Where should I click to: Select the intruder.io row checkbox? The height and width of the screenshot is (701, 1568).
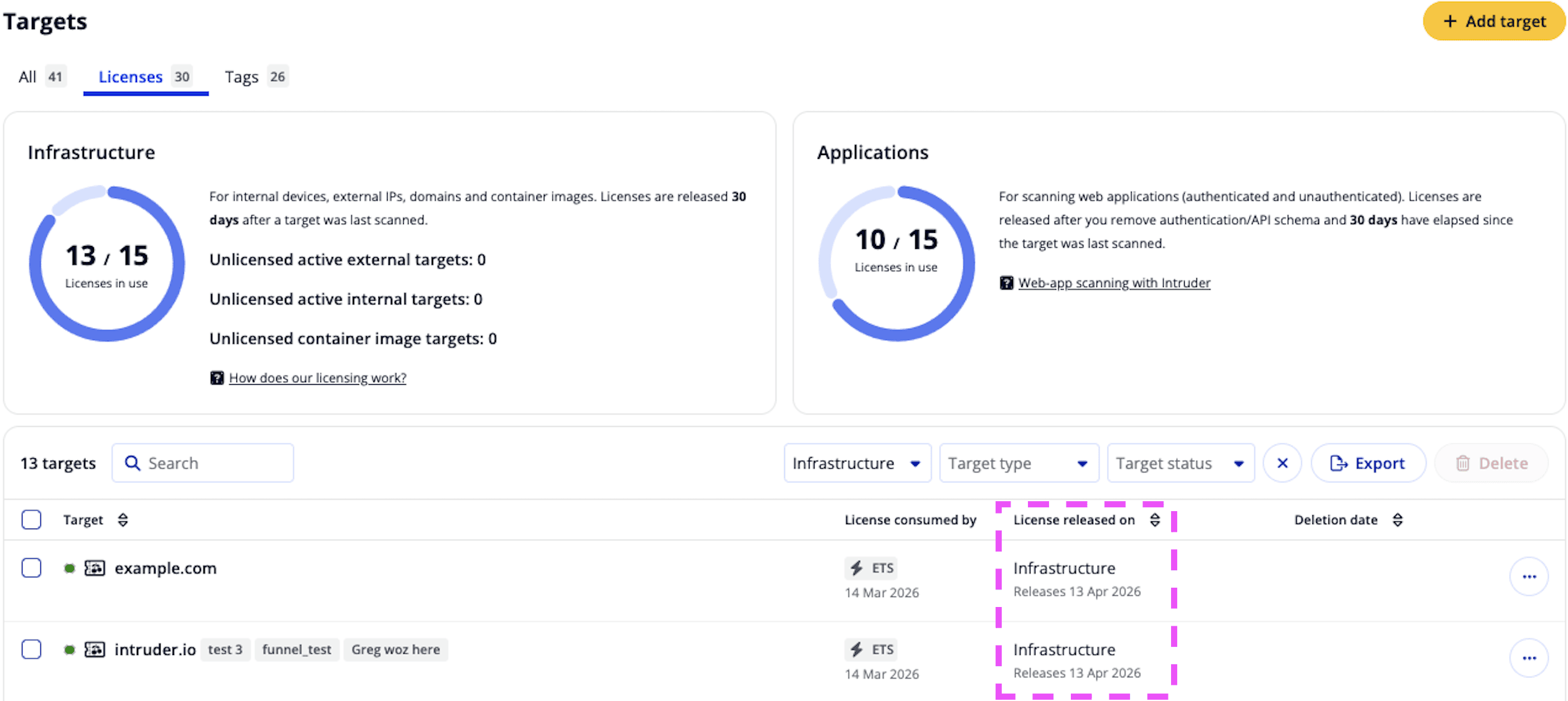(x=31, y=649)
